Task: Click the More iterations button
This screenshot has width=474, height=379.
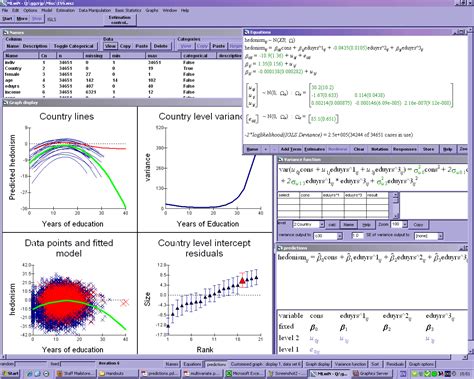Action: click(22, 19)
